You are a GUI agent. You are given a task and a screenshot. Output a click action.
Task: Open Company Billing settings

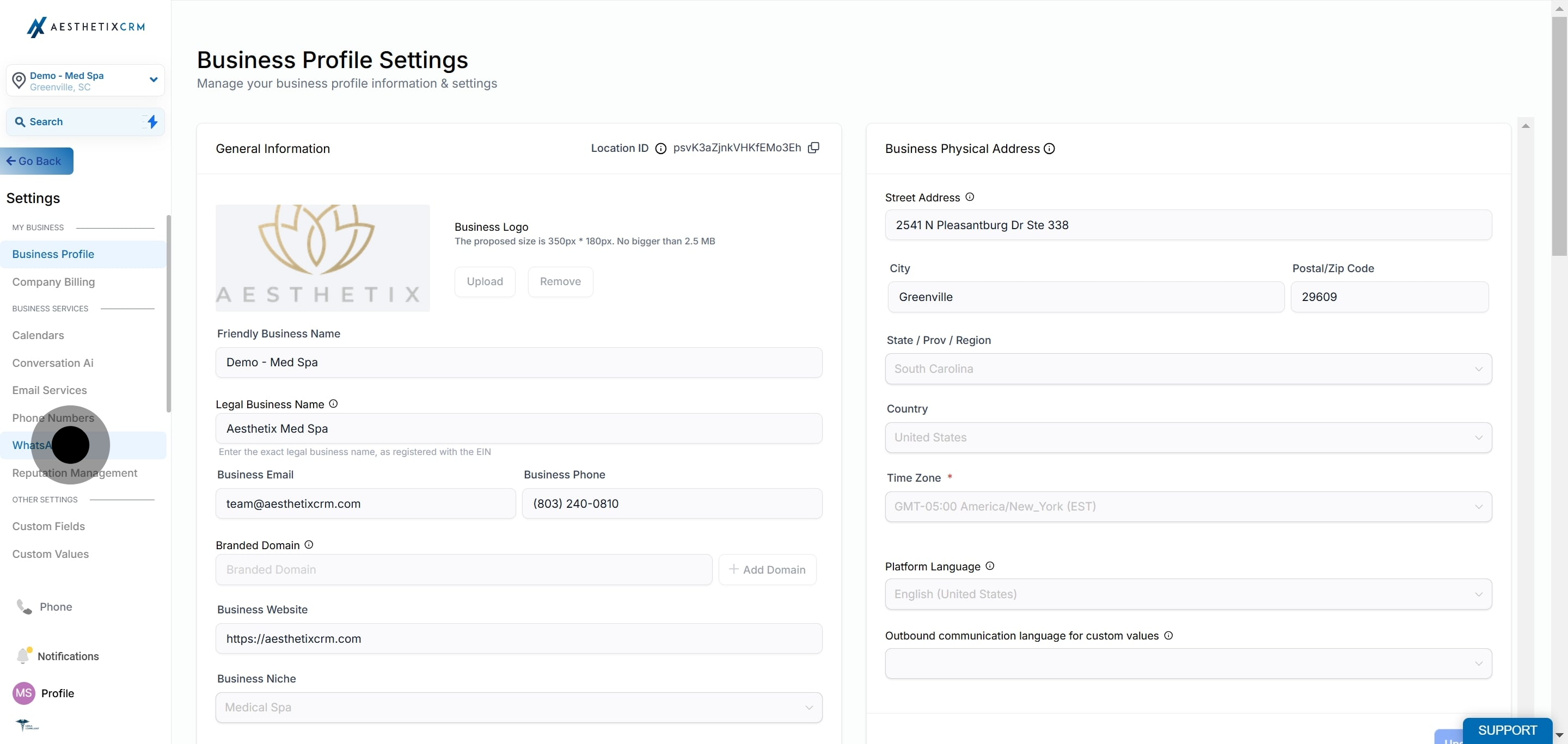click(53, 282)
